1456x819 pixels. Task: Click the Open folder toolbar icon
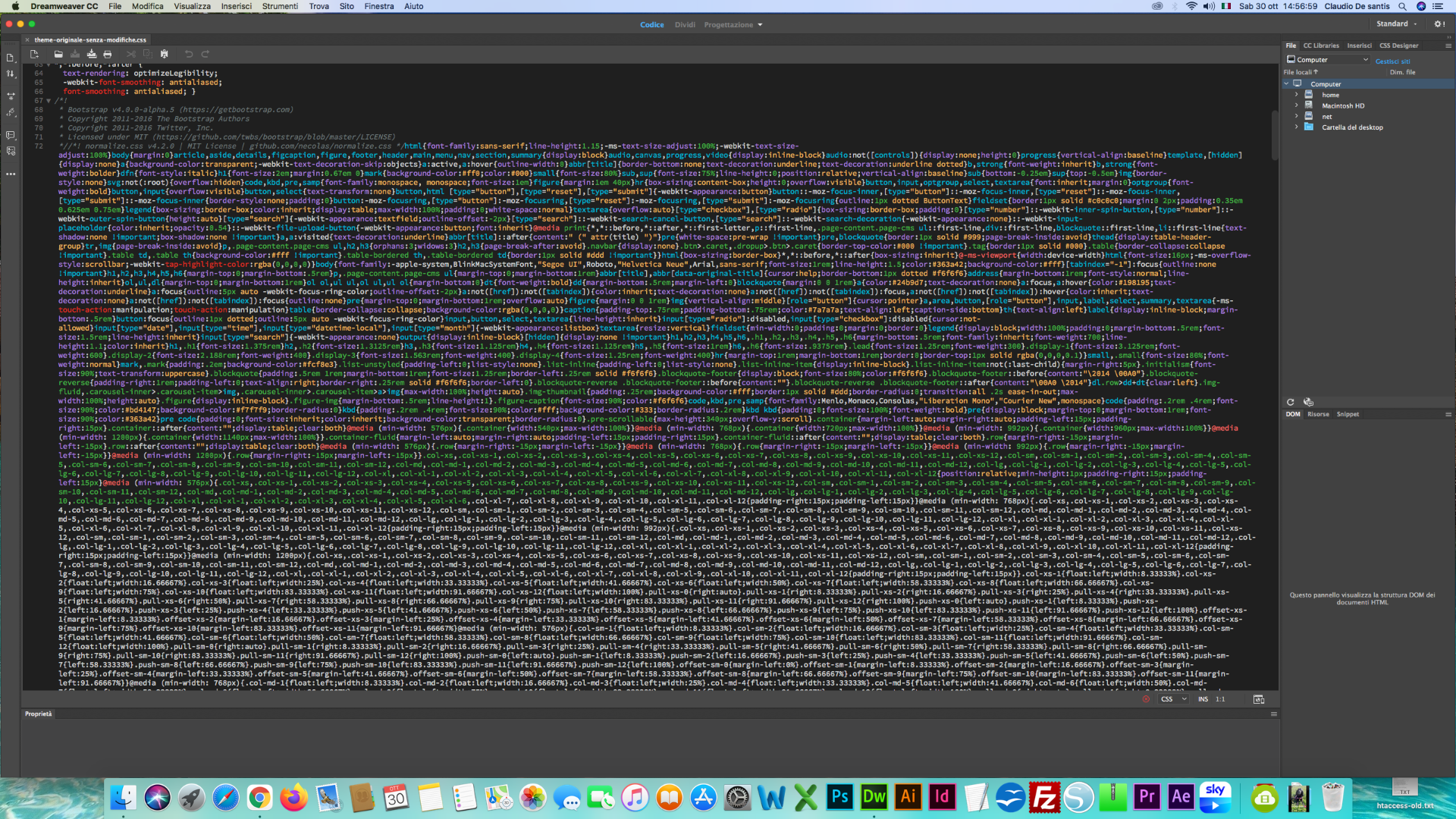(58, 54)
